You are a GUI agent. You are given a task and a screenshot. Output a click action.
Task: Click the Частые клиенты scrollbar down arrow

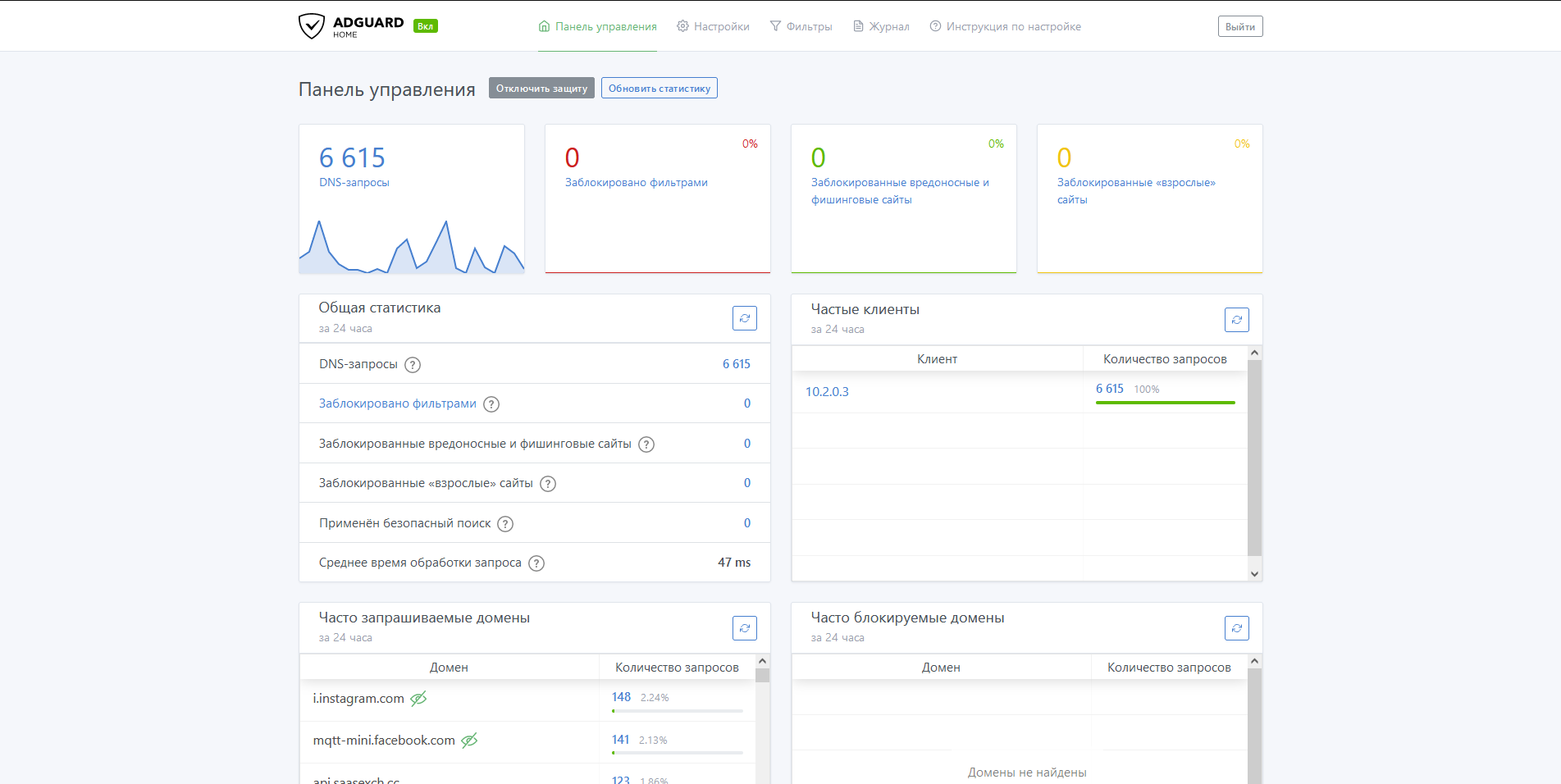[1254, 574]
